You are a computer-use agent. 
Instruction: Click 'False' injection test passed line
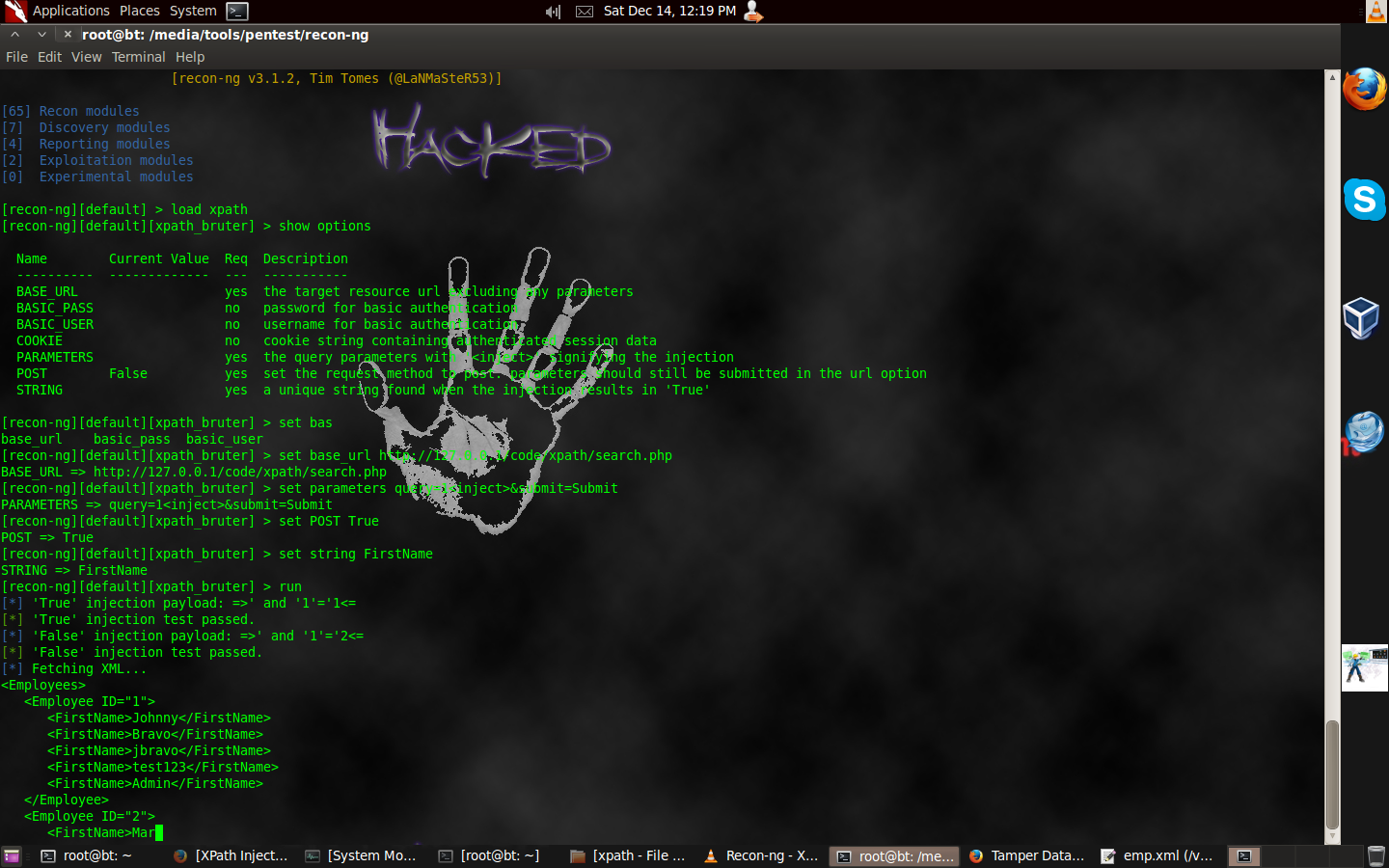tap(132, 652)
